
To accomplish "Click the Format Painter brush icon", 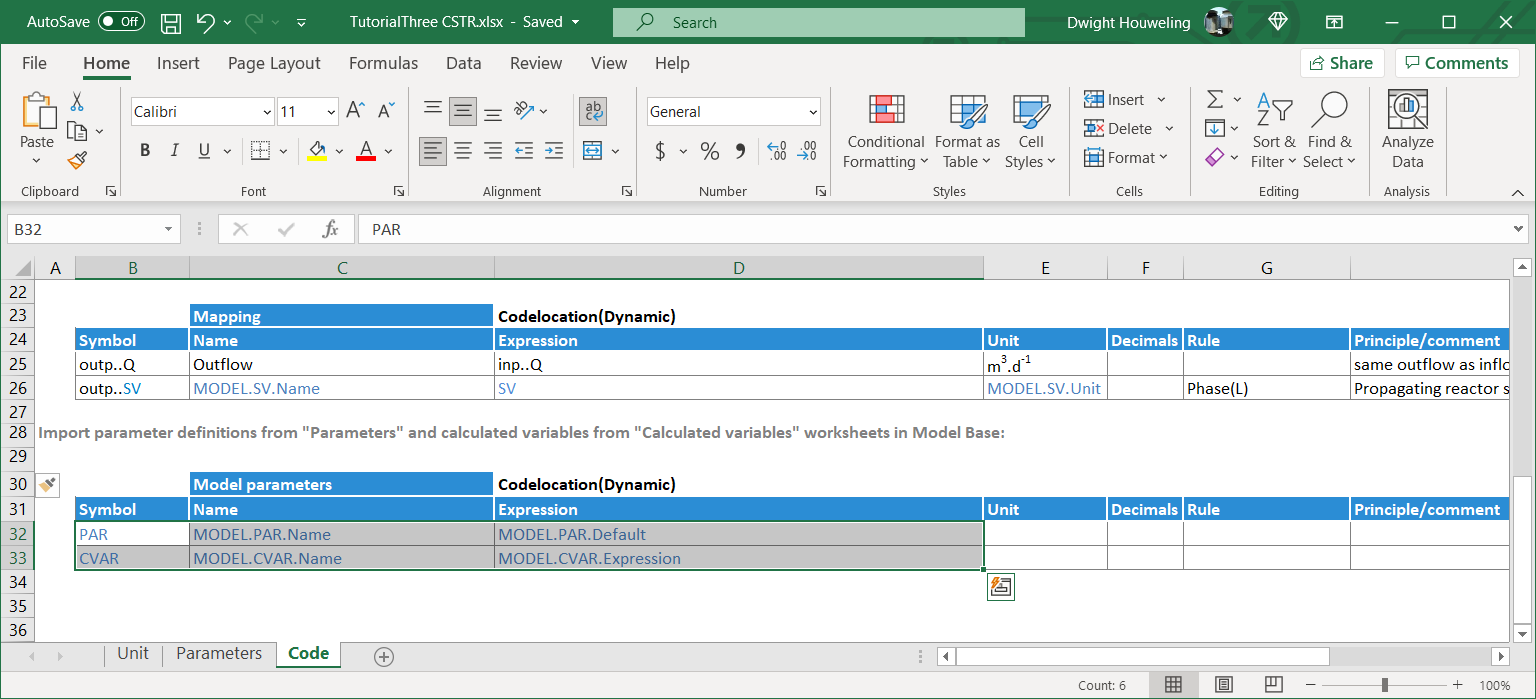I will [77, 160].
